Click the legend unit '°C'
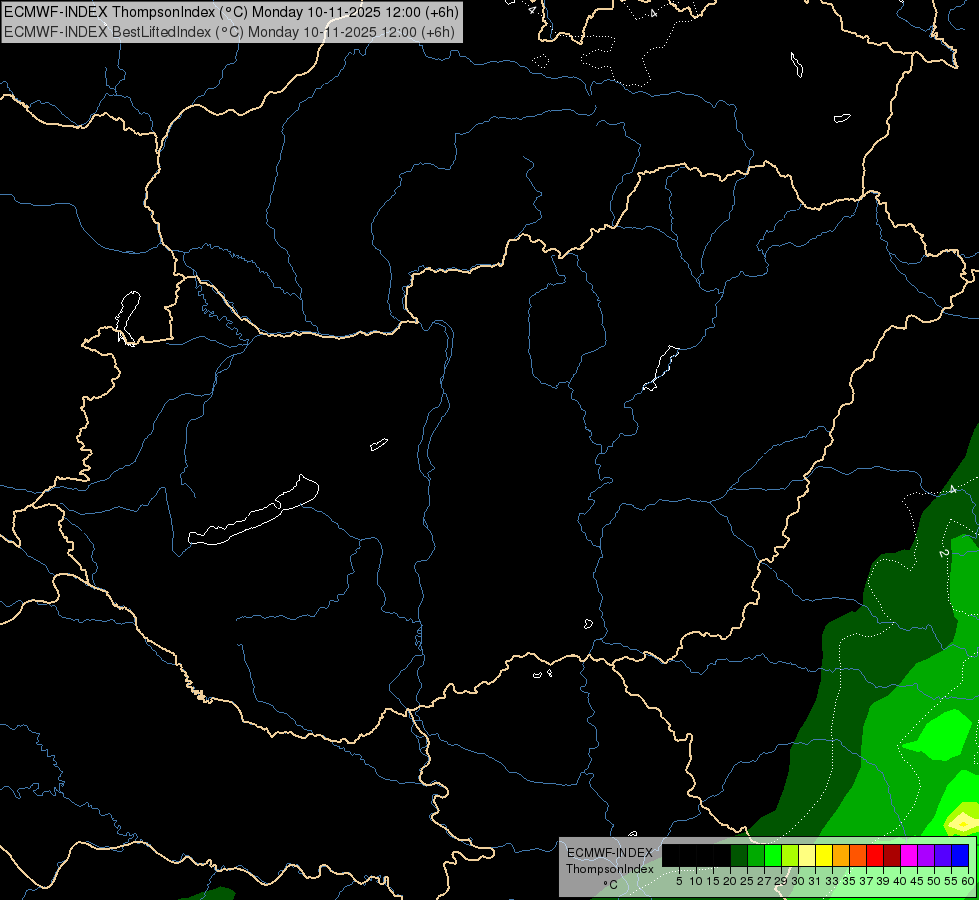This screenshot has width=979, height=900. pos(611,885)
